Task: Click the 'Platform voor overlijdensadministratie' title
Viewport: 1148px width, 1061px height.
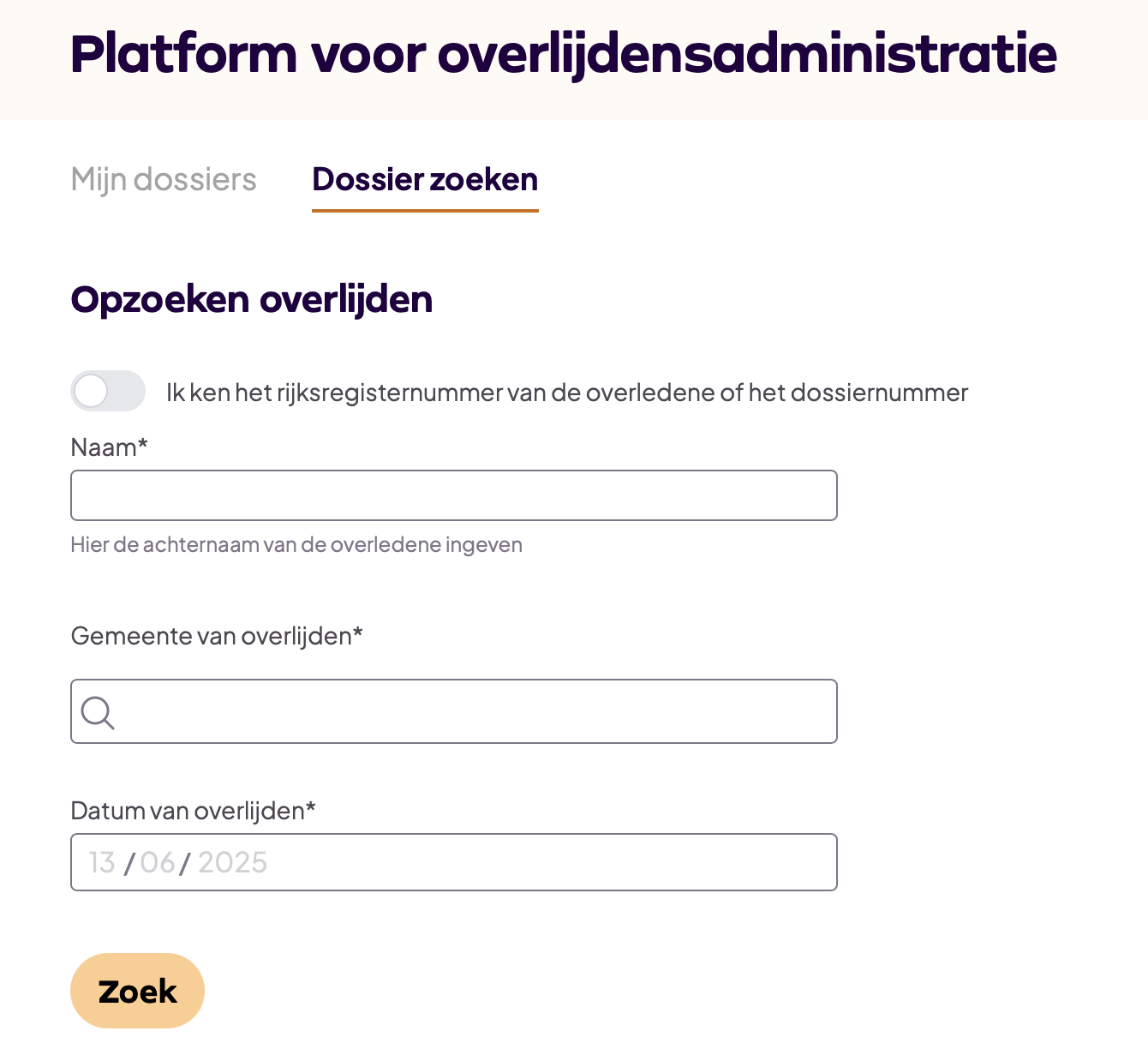Action: pyautogui.click(x=563, y=55)
